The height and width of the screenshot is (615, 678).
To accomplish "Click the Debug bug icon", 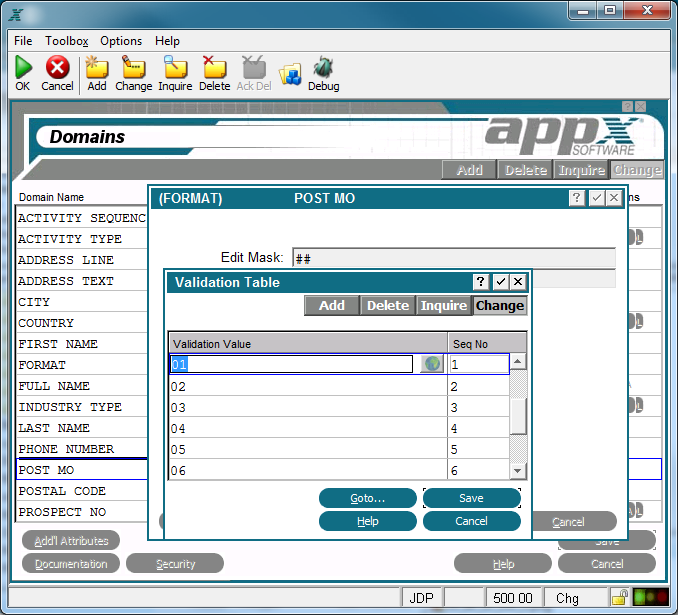I will [x=323, y=67].
